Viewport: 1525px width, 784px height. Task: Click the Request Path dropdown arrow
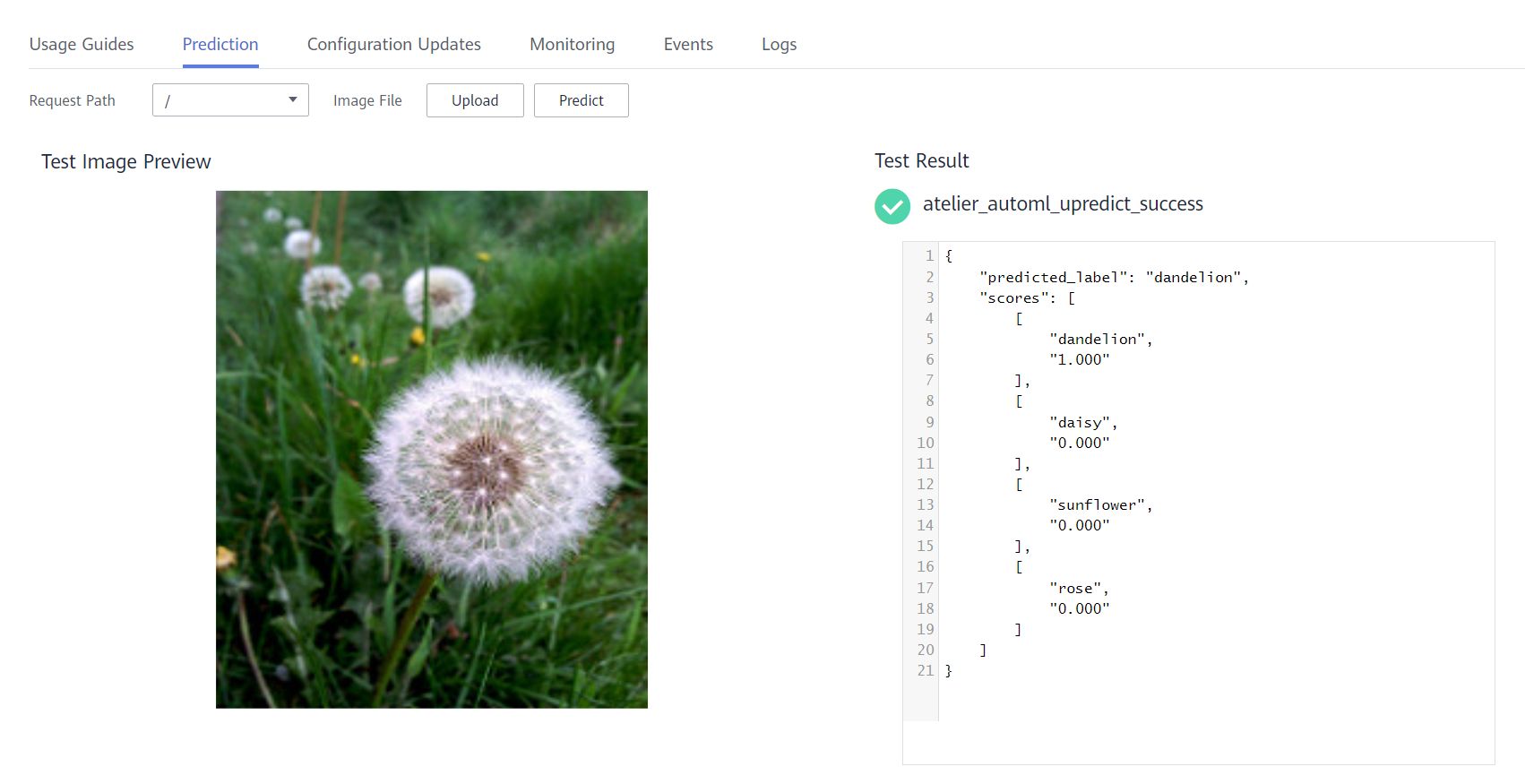[x=292, y=99]
